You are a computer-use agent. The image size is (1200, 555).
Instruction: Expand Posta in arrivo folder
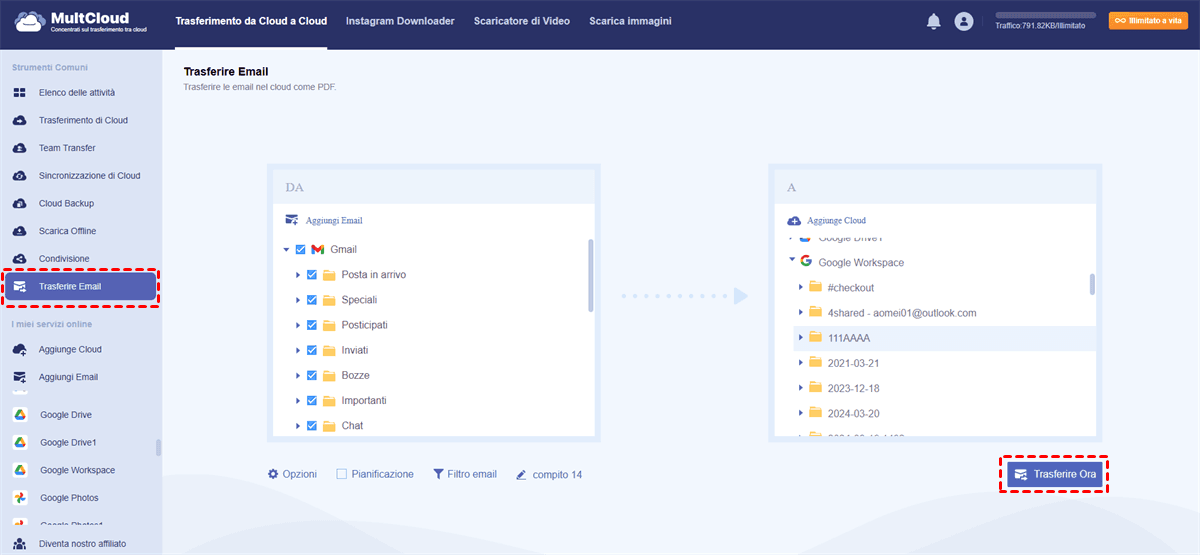(x=298, y=274)
